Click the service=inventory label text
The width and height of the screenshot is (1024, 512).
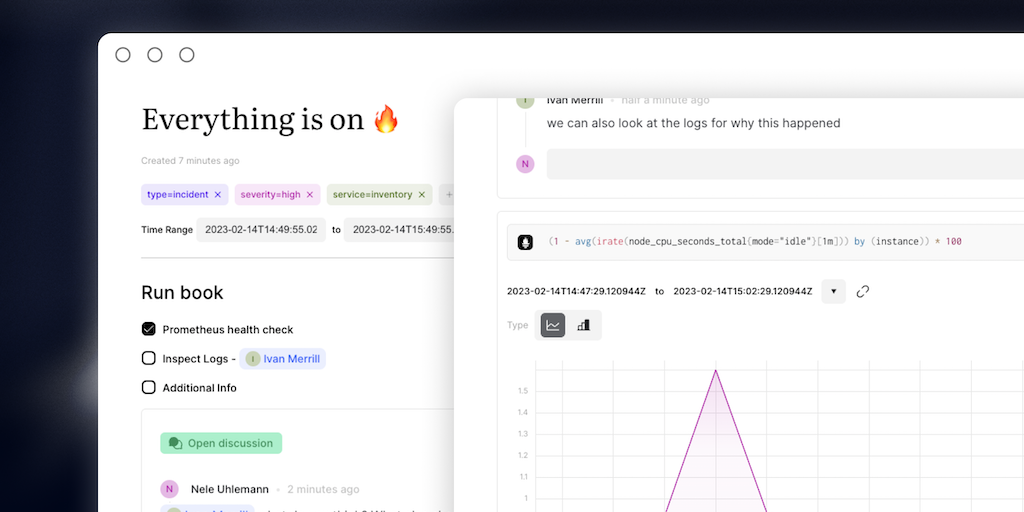[x=372, y=195]
